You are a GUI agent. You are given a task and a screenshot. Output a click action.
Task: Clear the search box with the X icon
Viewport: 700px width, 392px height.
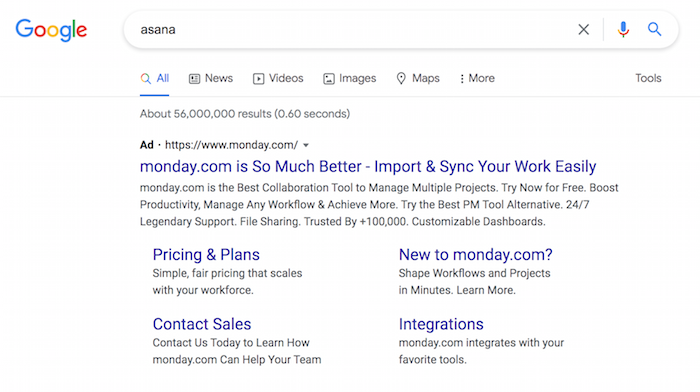point(583,29)
